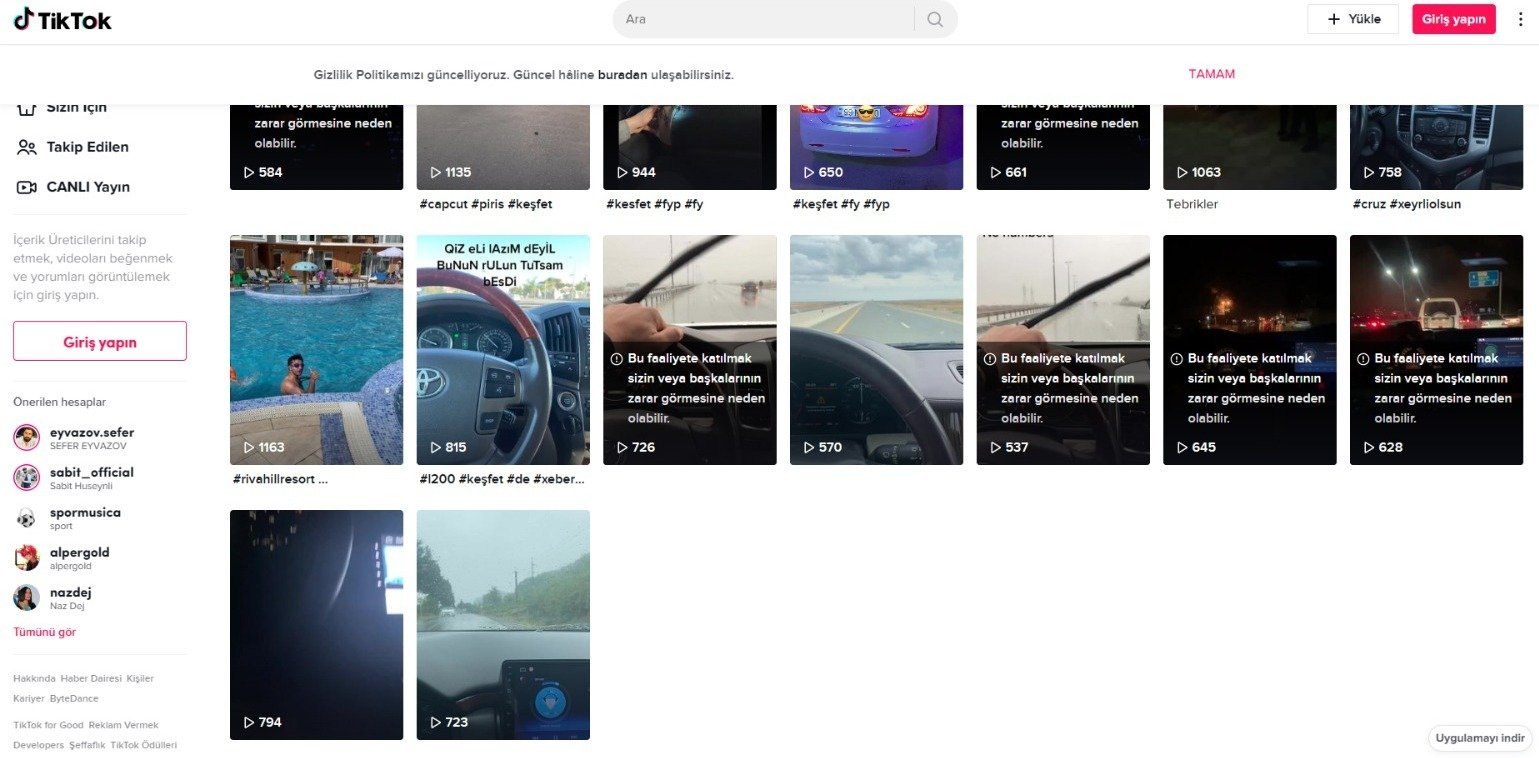Open Kariyer footer link
1539x758 pixels.
29,698
